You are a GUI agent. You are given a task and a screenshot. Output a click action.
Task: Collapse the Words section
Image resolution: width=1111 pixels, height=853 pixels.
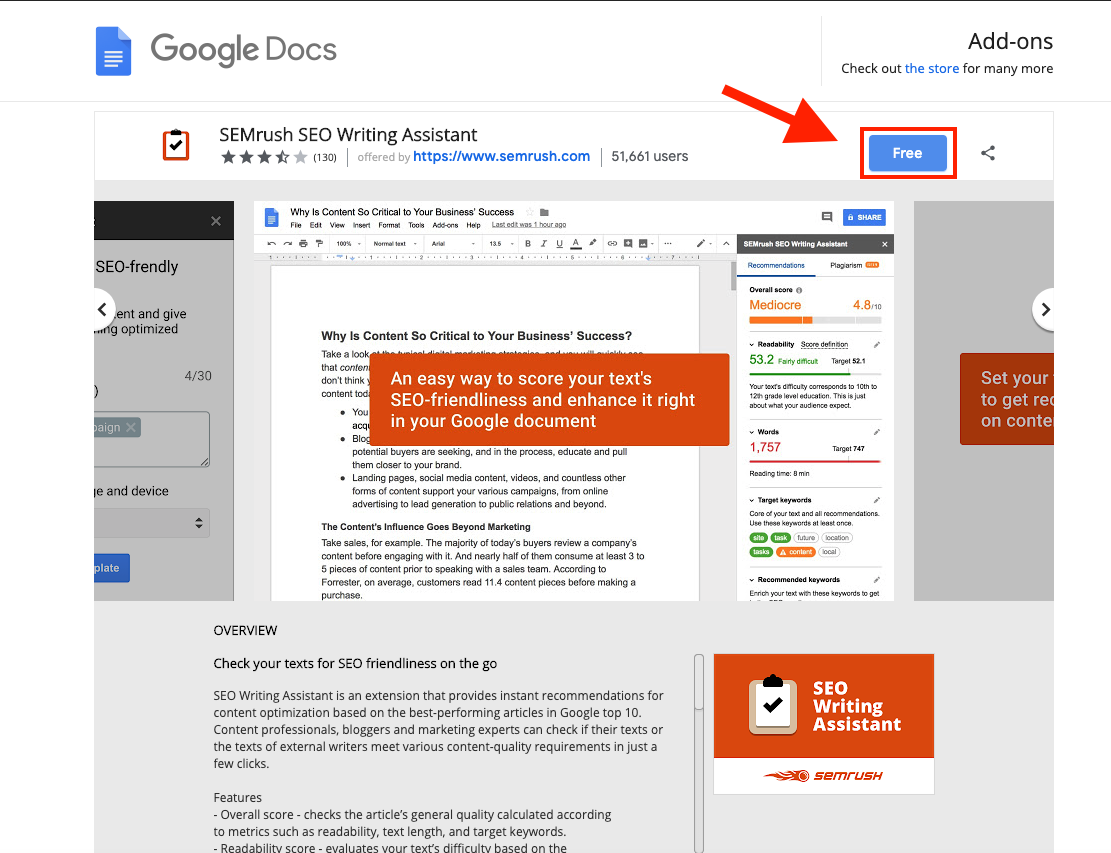click(752, 432)
